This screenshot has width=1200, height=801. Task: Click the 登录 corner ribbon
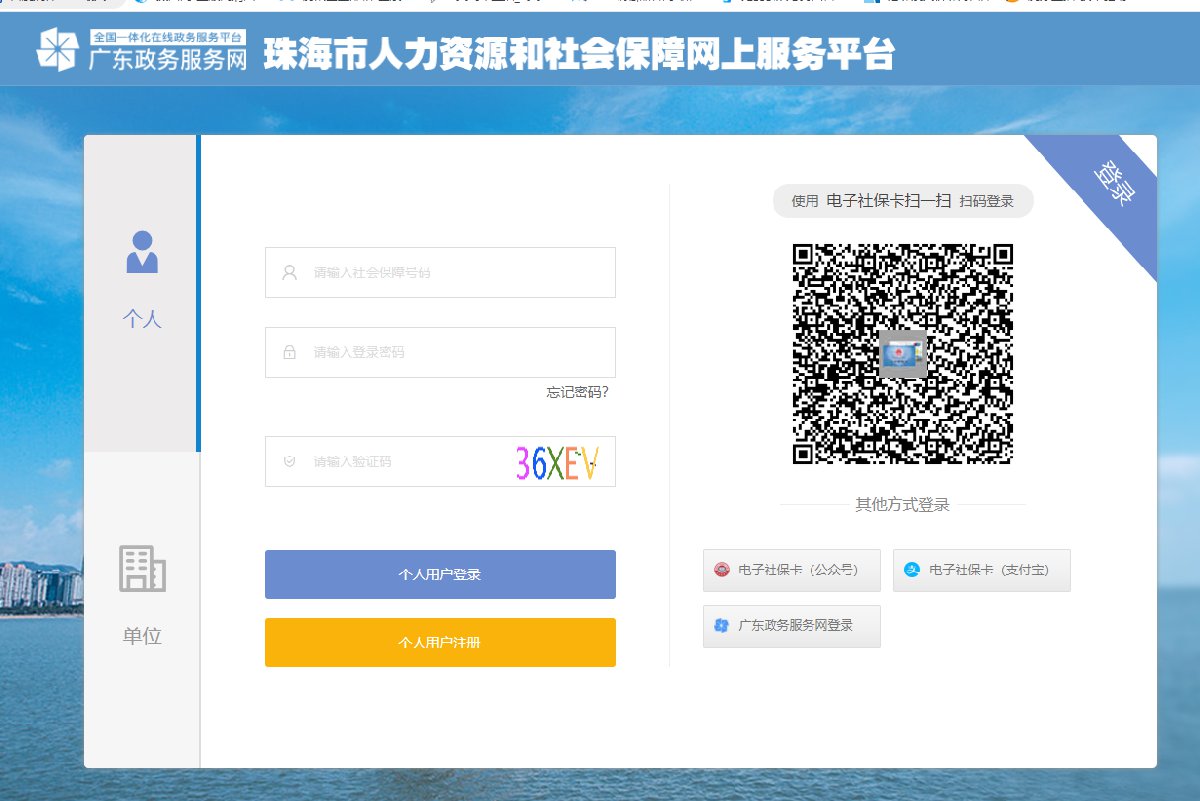pos(1112,185)
